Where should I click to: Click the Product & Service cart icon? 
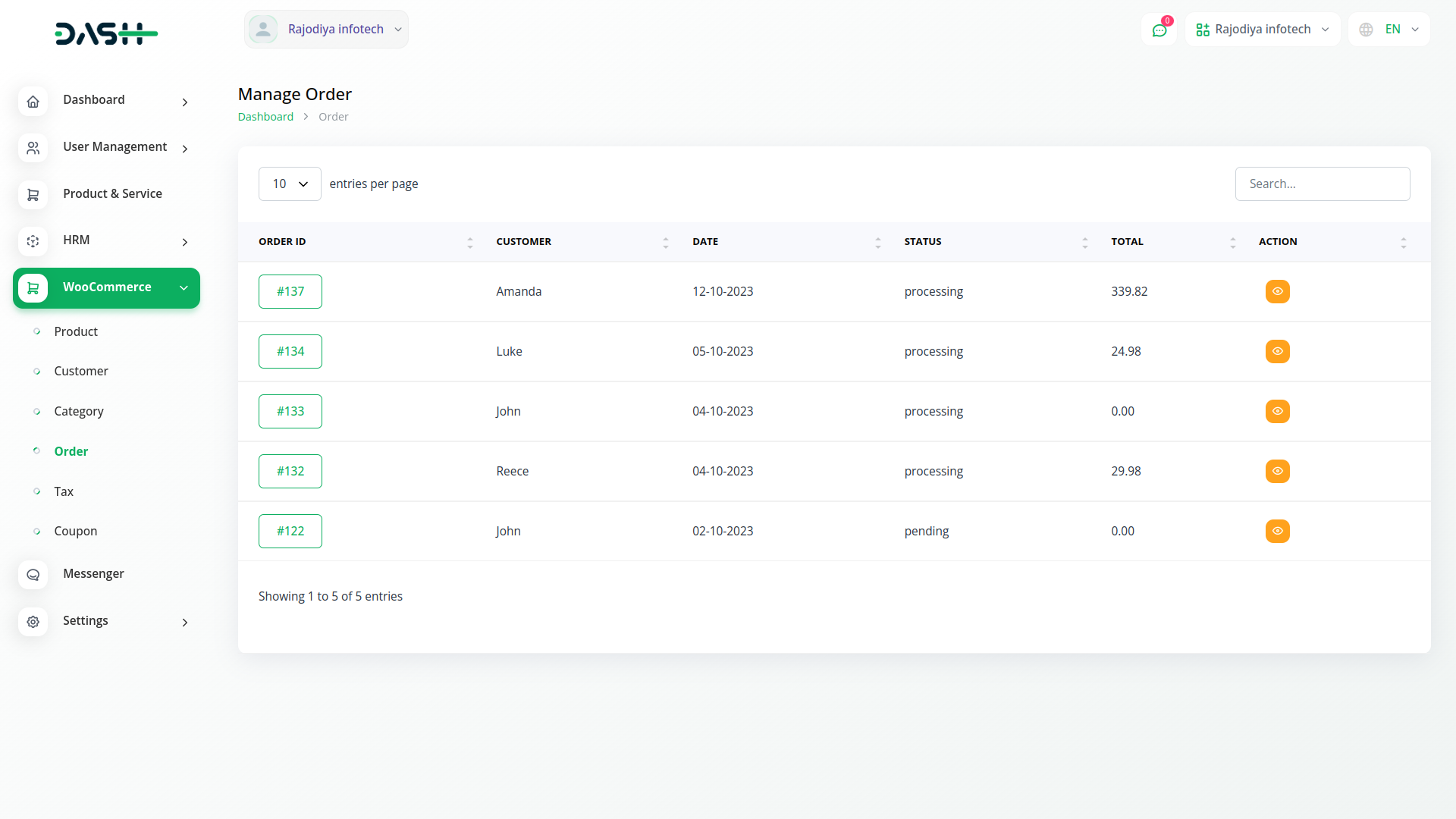[x=33, y=195]
